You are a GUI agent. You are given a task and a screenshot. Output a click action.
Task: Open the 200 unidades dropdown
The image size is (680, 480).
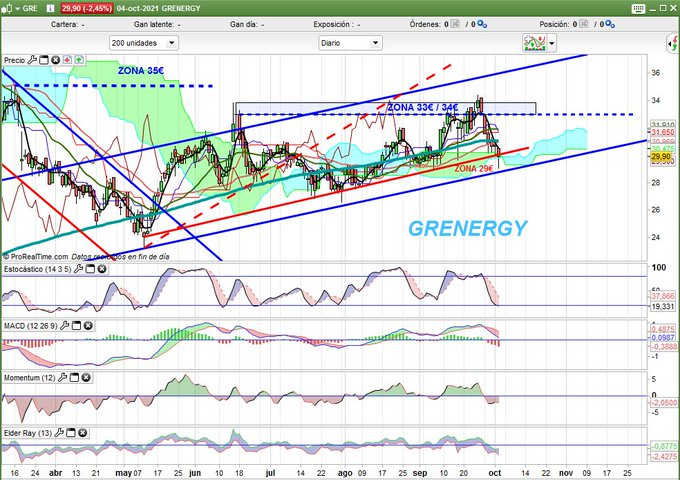[144, 43]
